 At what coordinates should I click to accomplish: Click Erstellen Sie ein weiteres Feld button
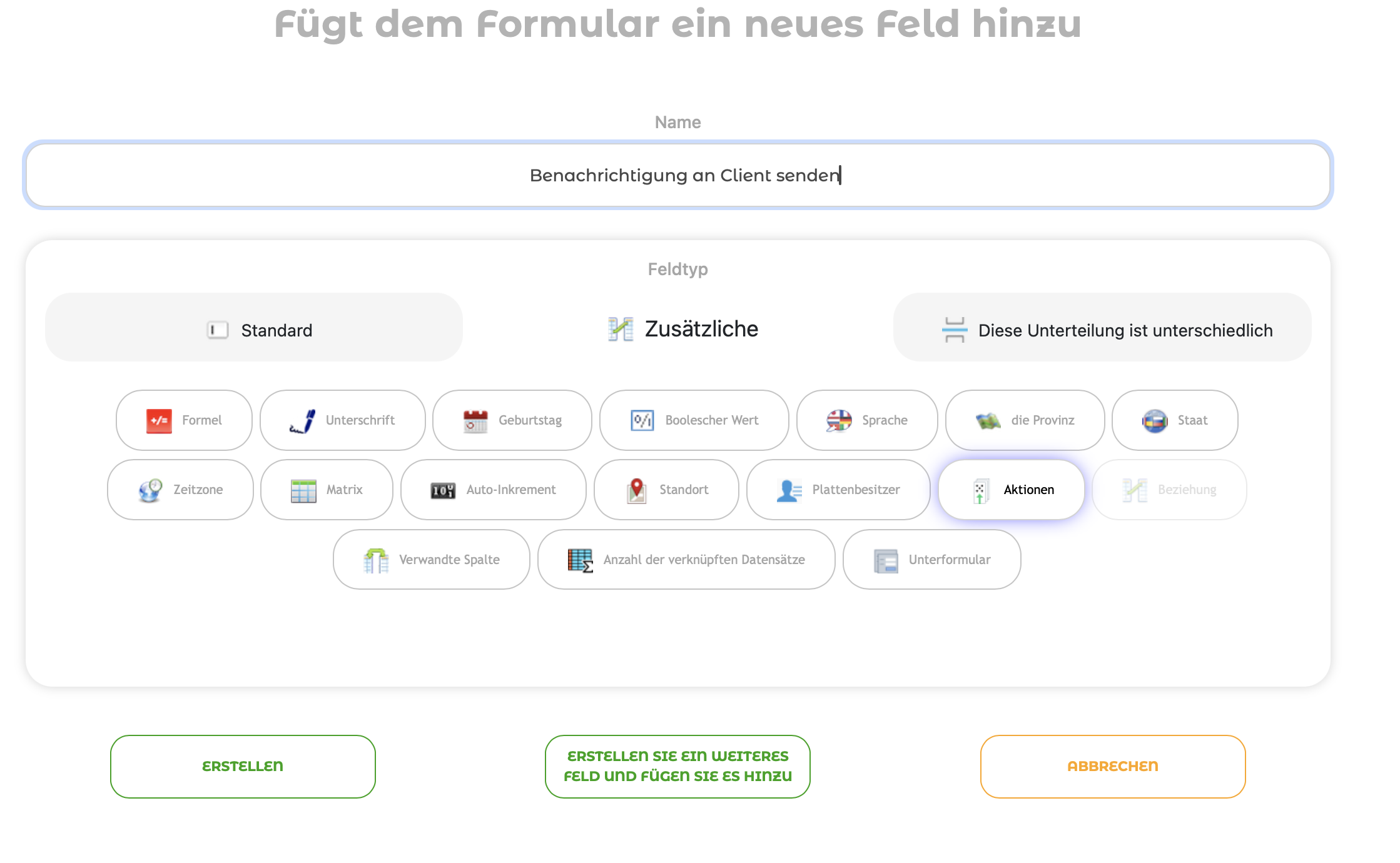click(x=677, y=767)
